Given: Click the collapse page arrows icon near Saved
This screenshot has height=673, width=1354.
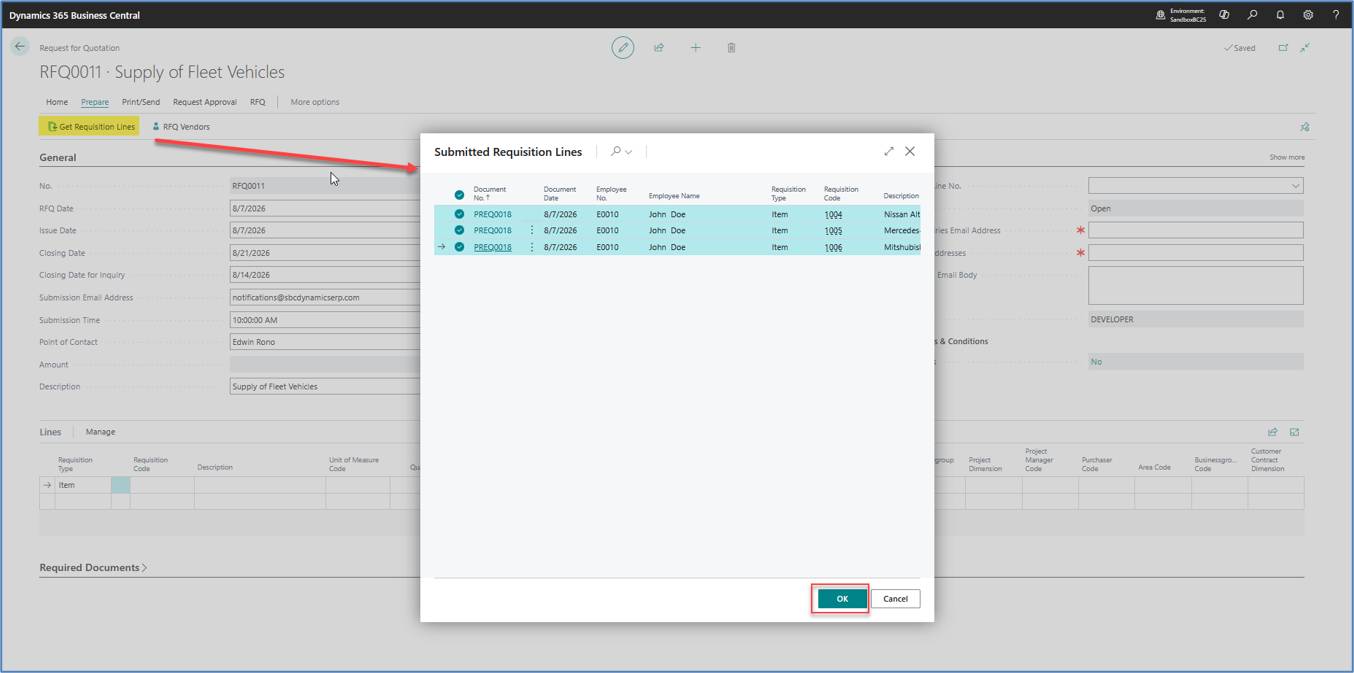Looking at the screenshot, I should coord(1305,47).
